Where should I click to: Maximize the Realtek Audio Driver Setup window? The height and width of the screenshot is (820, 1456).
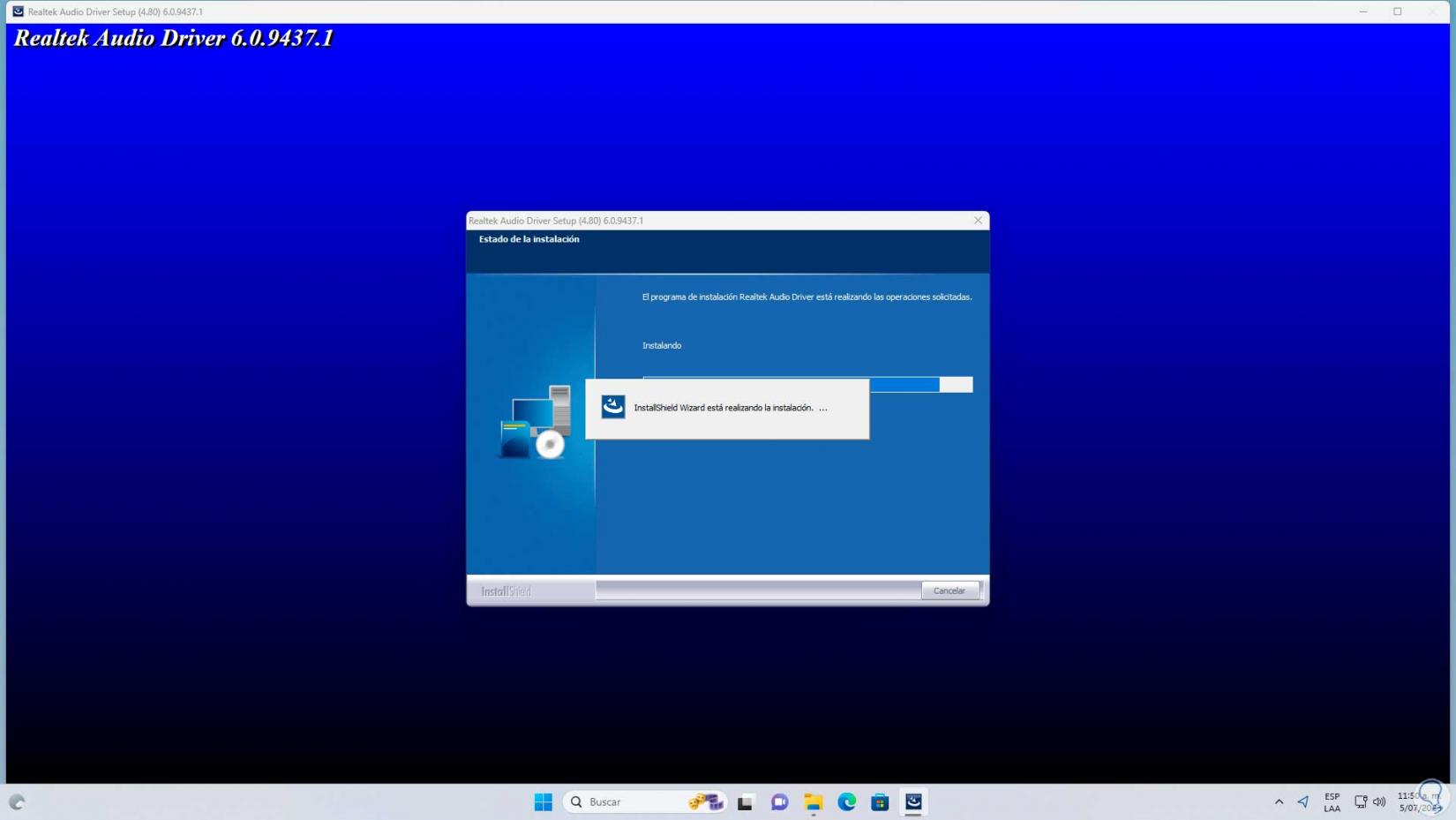1397,11
